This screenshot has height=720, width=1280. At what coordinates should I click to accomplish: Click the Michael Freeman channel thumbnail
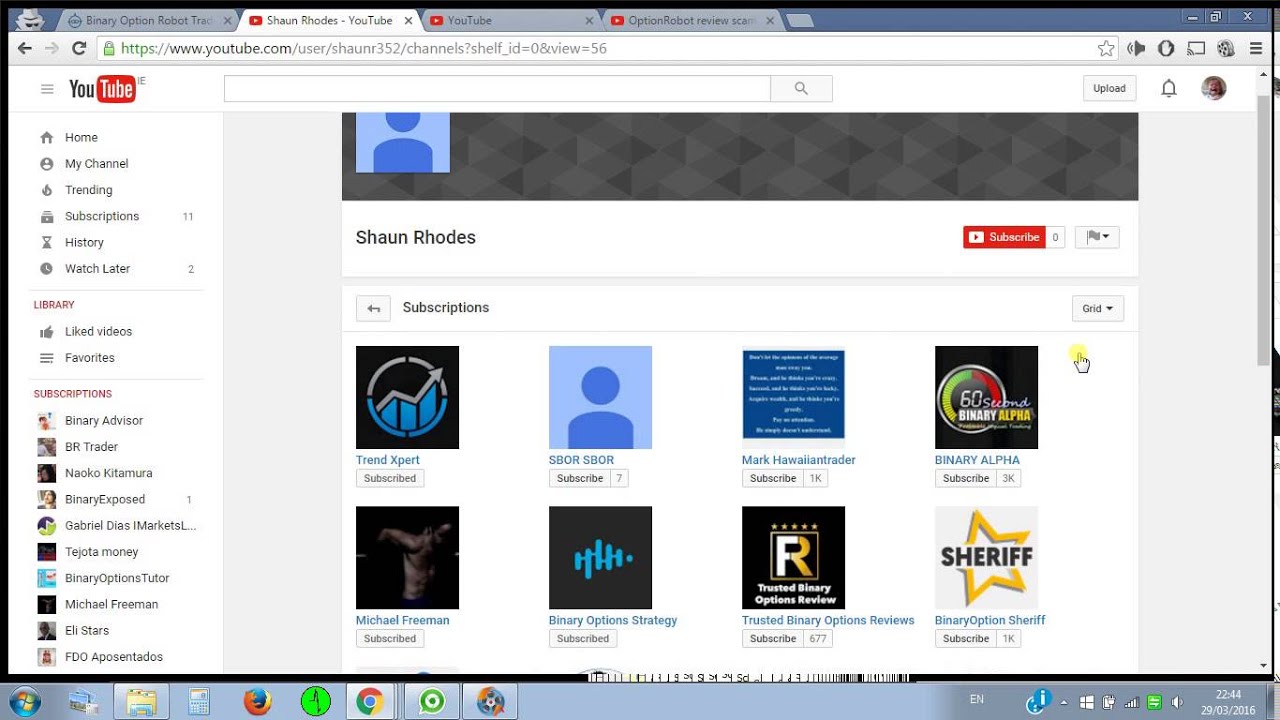[x=407, y=557]
